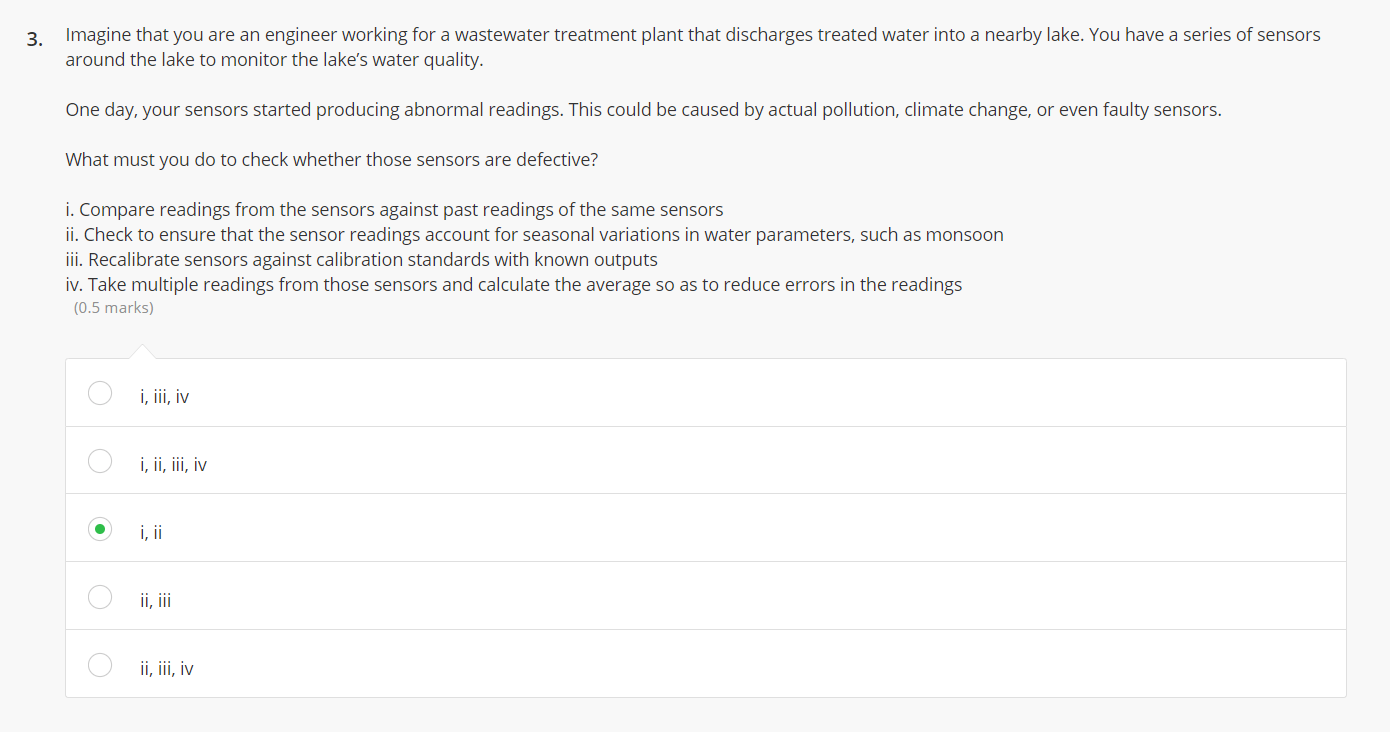Image resolution: width=1390 pixels, height=732 pixels.
Task: Click statement ii about seasonal variations
Action: point(534,235)
